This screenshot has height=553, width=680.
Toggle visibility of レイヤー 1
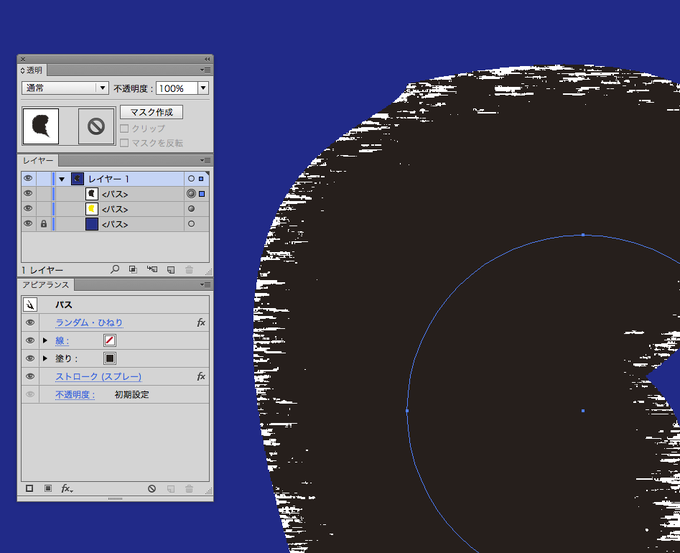[28, 178]
